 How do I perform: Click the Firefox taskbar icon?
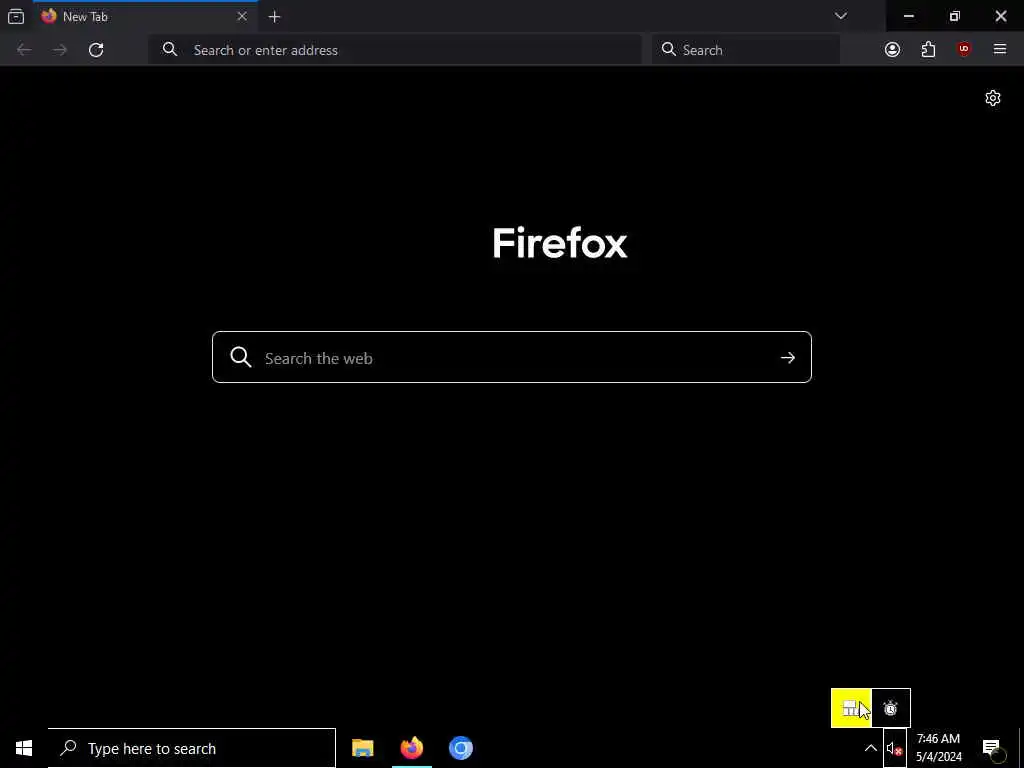click(x=411, y=748)
